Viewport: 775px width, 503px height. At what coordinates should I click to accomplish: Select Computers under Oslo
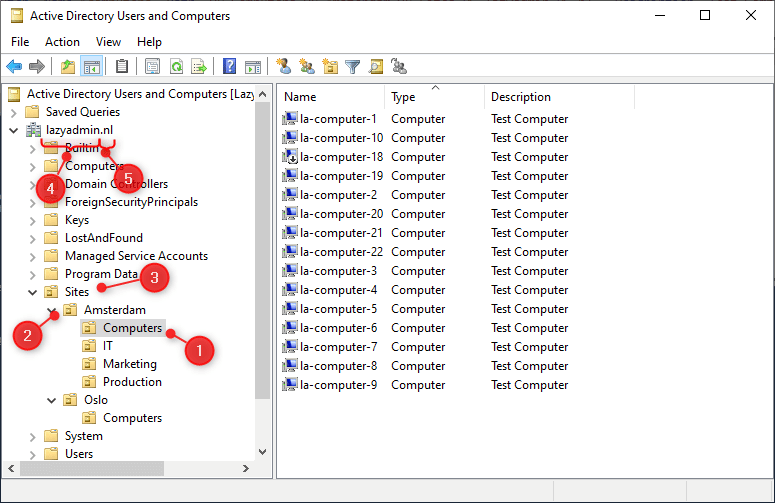(x=132, y=418)
